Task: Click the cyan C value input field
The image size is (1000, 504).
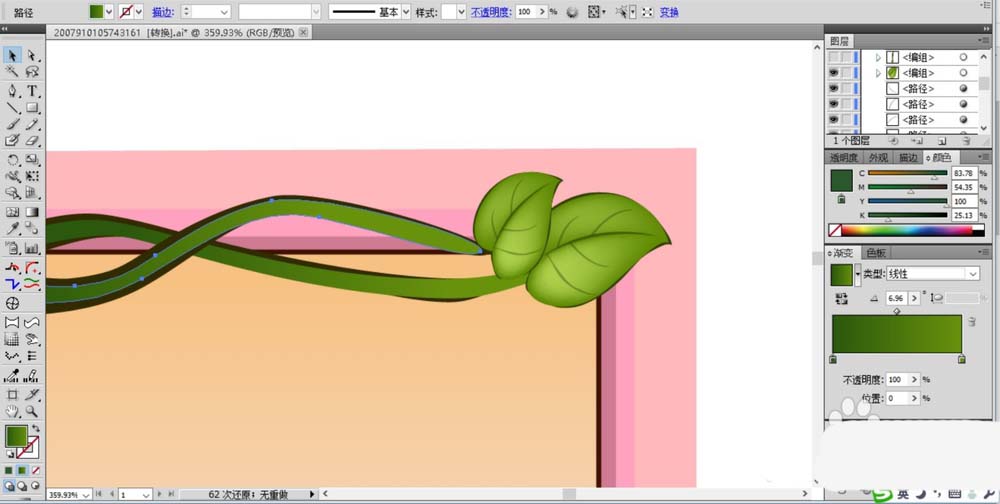Action: (x=963, y=173)
